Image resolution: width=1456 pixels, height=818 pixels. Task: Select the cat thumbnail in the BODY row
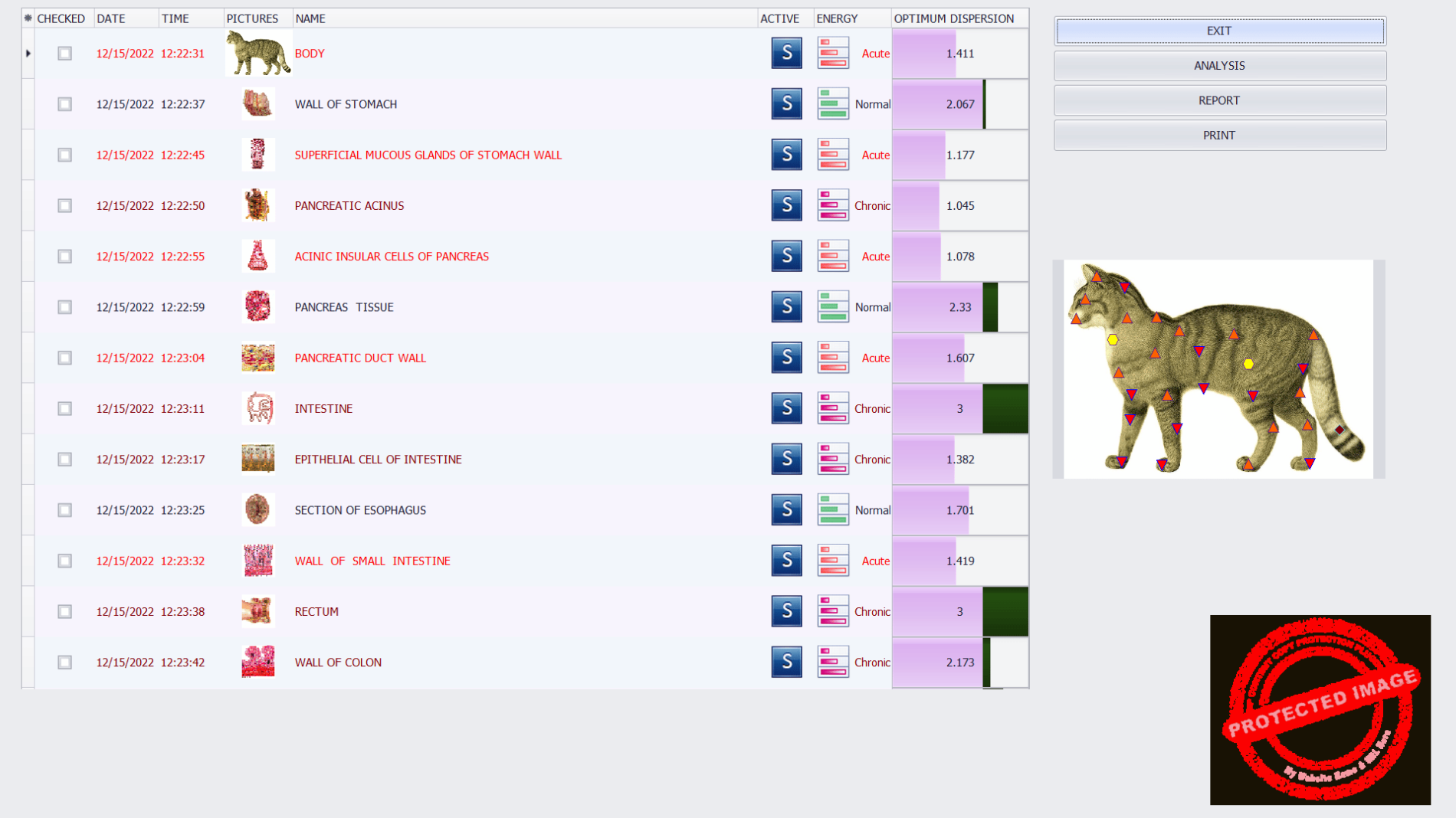tap(258, 54)
